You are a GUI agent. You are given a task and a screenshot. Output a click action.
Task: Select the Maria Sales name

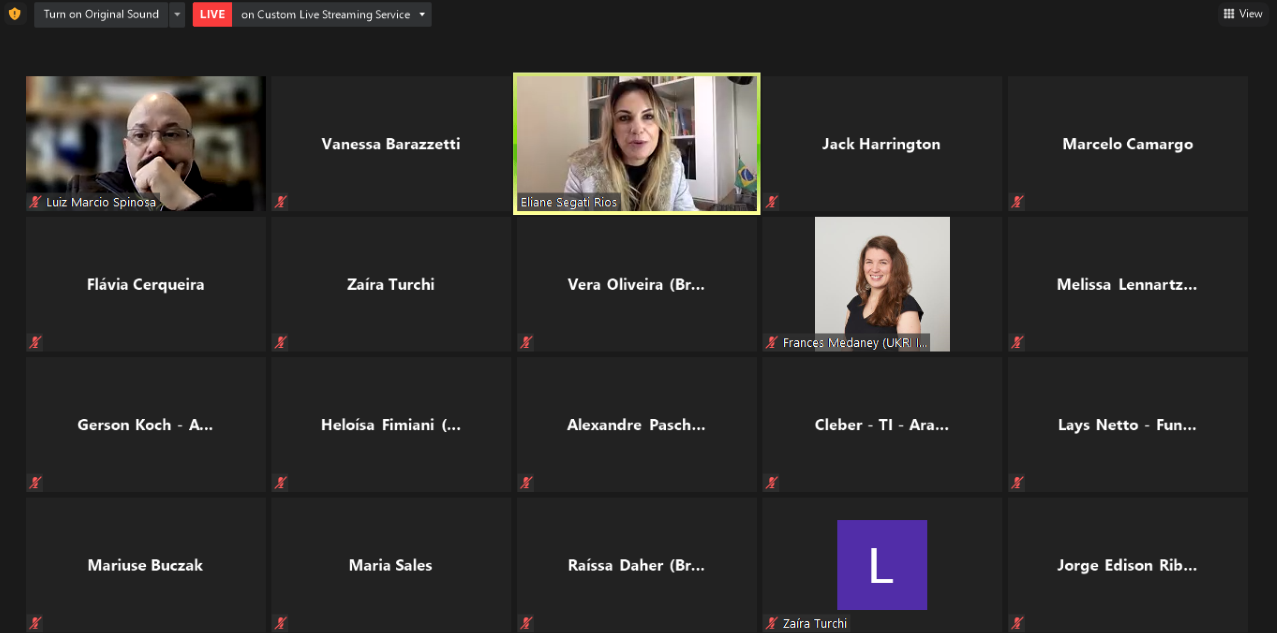[391, 565]
